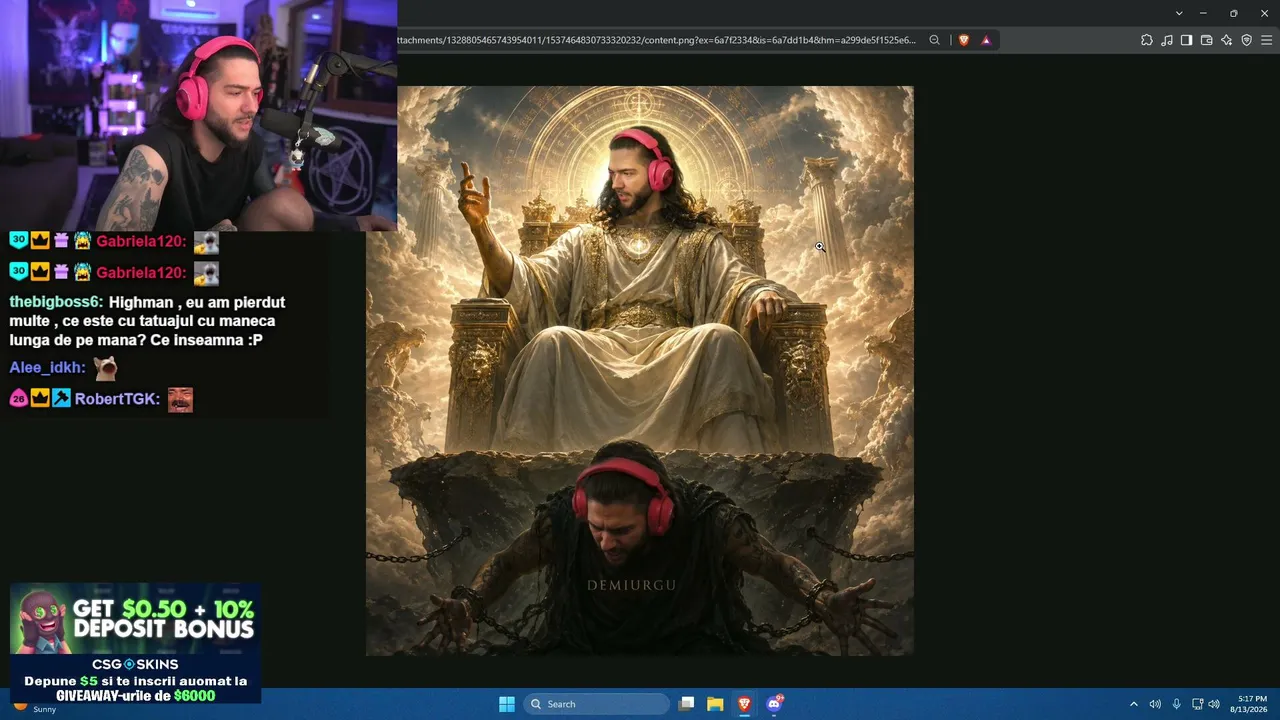Click the taskbar Search box

pyautogui.click(x=597, y=704)
